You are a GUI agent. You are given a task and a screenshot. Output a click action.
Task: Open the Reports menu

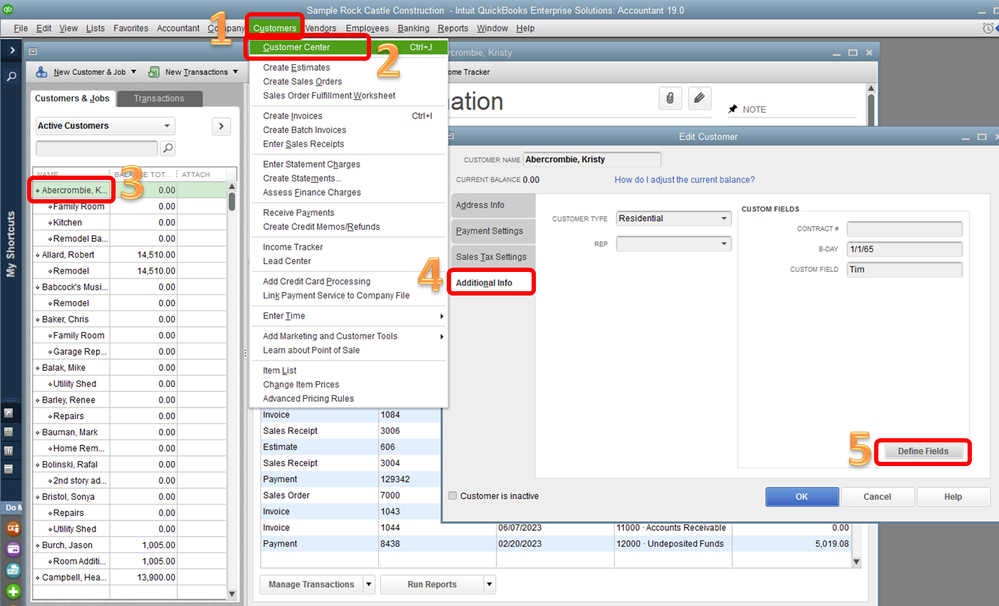(x=453, y=28)
